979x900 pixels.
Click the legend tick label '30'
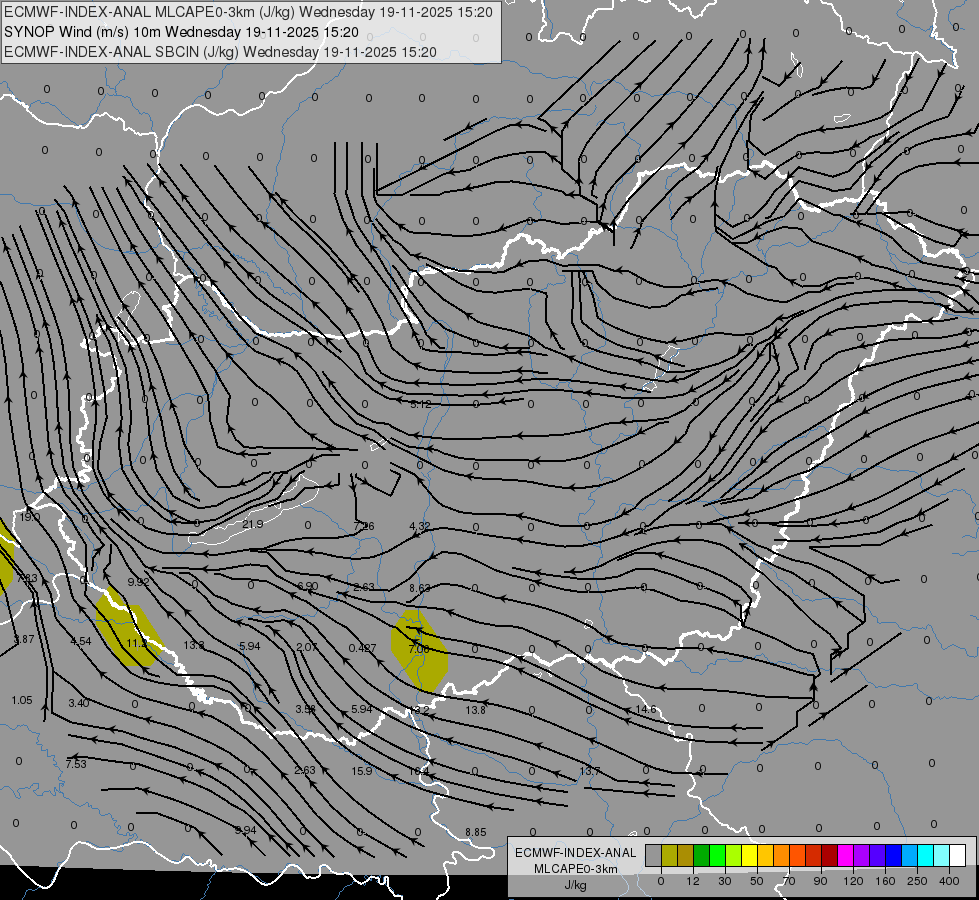click(x=724, y=881)
